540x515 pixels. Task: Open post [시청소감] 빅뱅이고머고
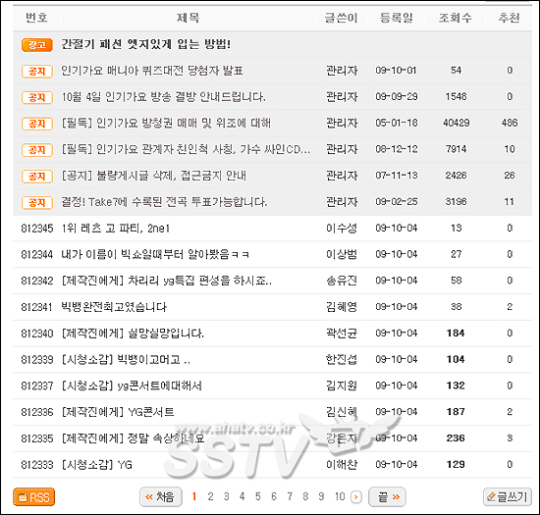pyautogui.click(x=126, y=360)
